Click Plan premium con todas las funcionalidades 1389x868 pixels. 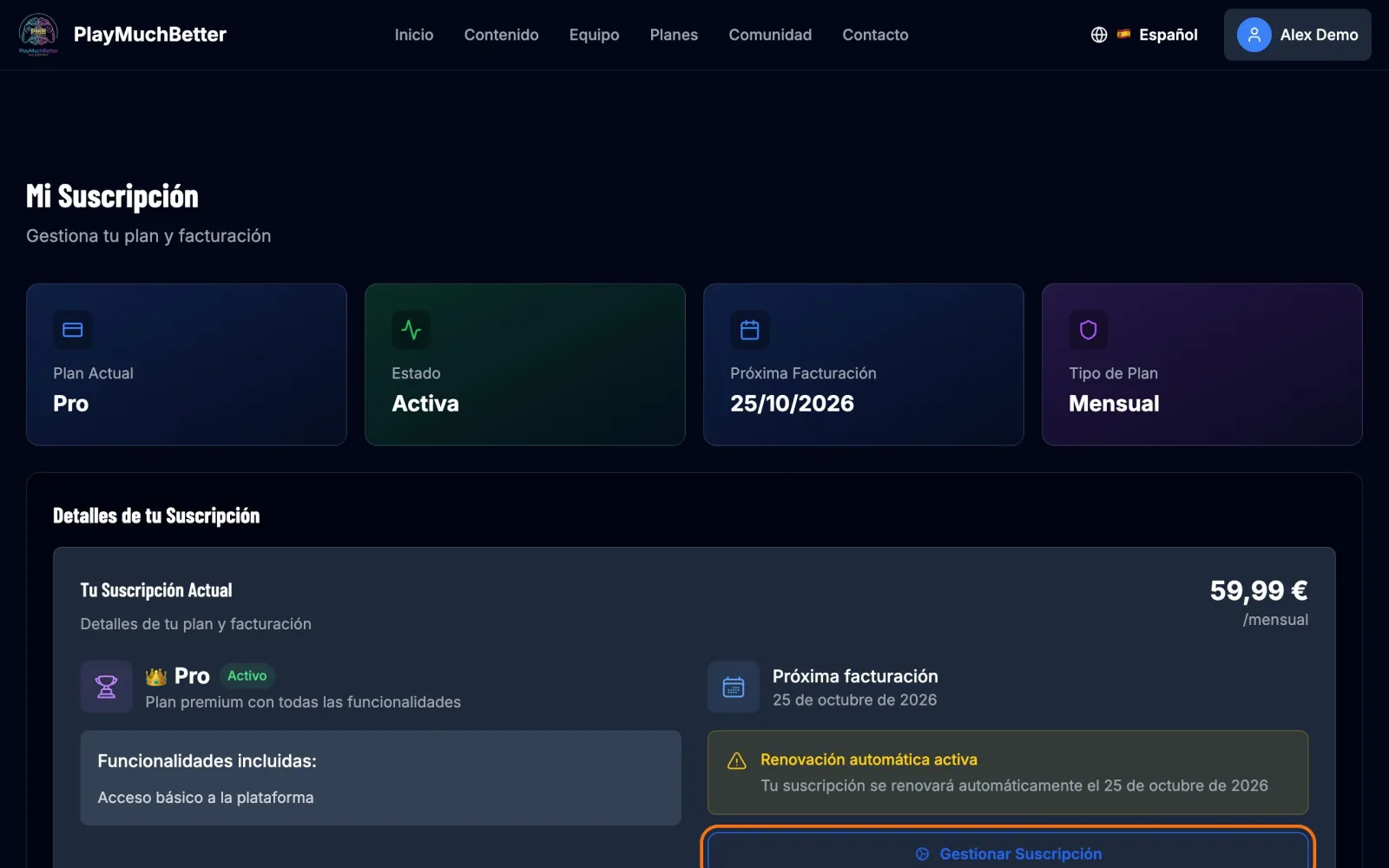pyautogui.click(x=303, y=702)
